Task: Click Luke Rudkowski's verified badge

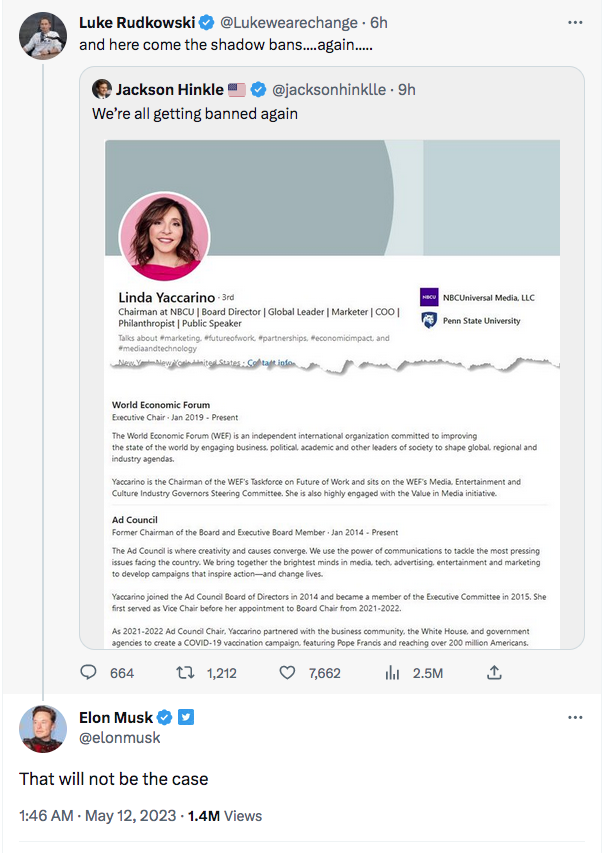Action: (206, 22)
